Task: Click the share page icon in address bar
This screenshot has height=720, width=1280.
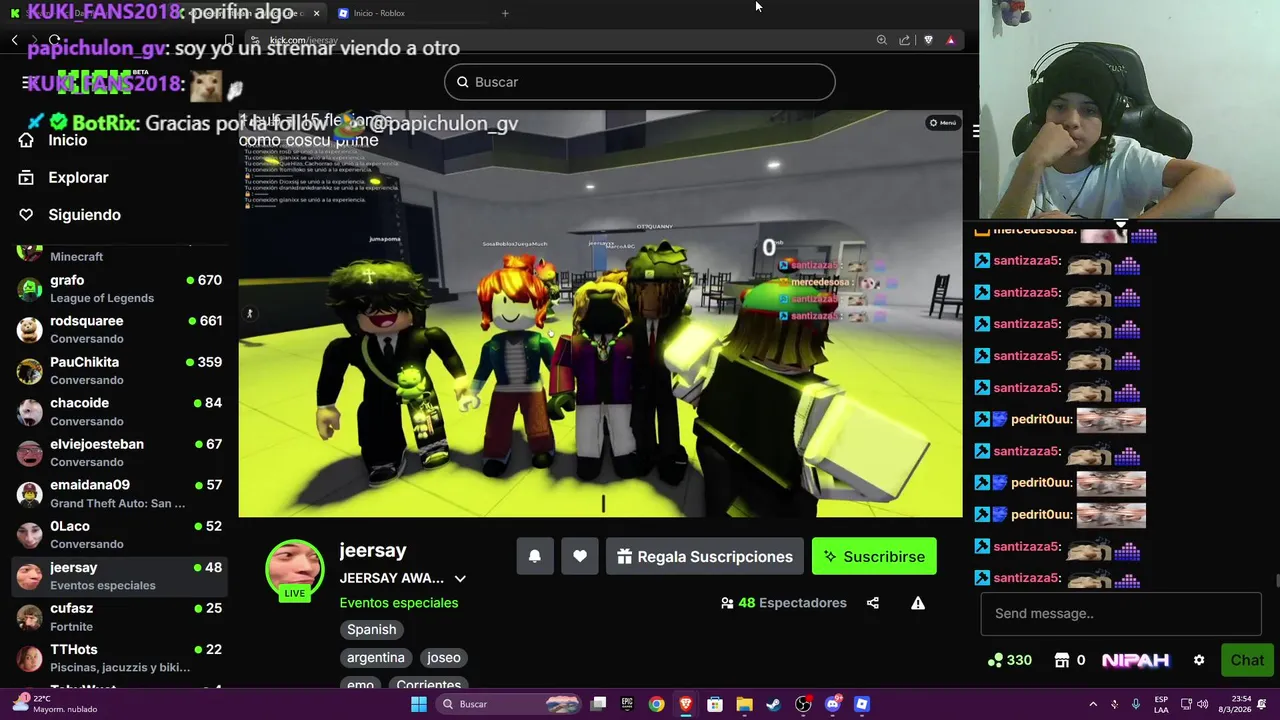Action: (x=905, y=40)
